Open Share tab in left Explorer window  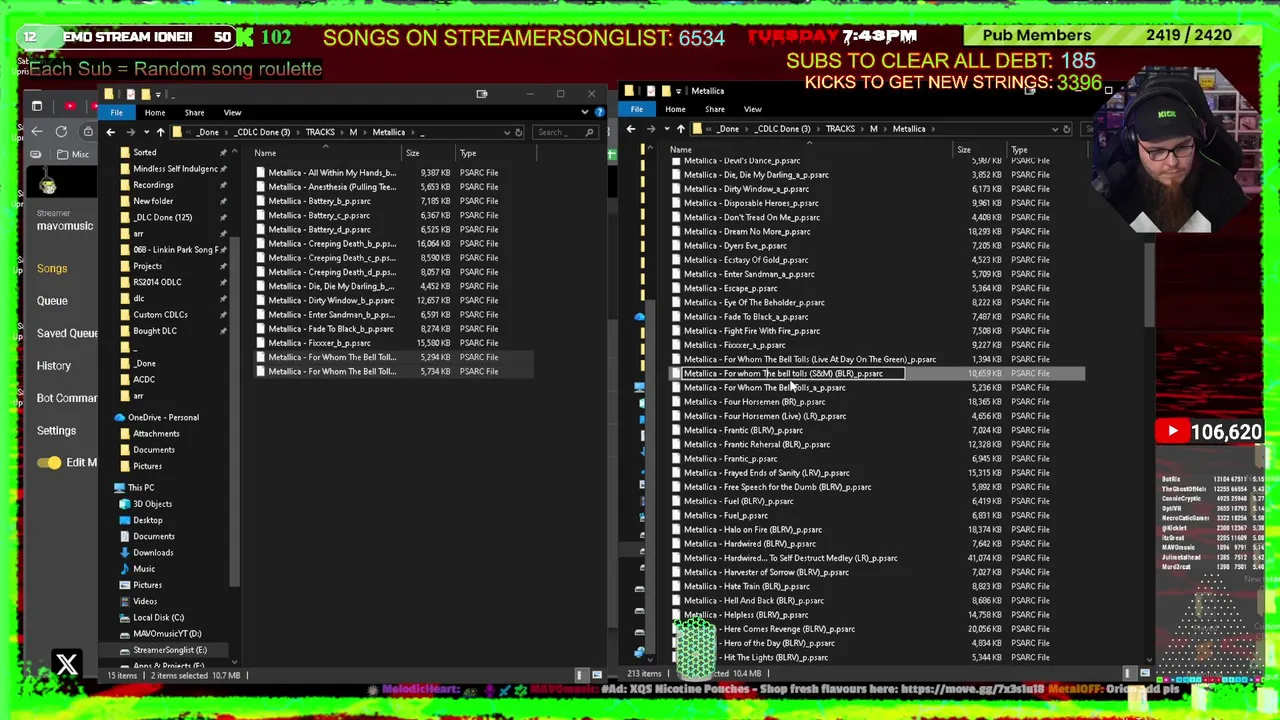194,112
